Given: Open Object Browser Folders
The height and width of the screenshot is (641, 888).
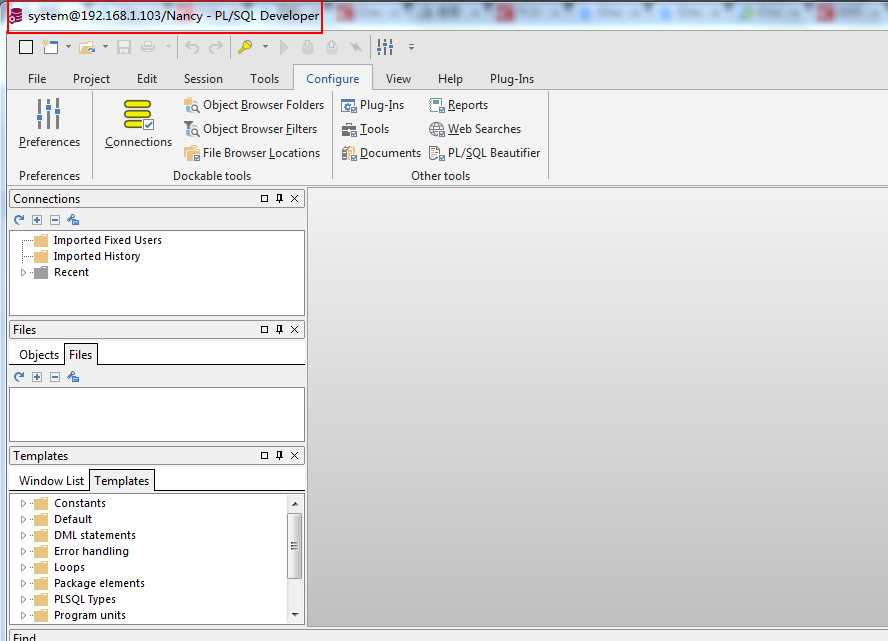Looking at the screenshot, I should click(254, 105).
